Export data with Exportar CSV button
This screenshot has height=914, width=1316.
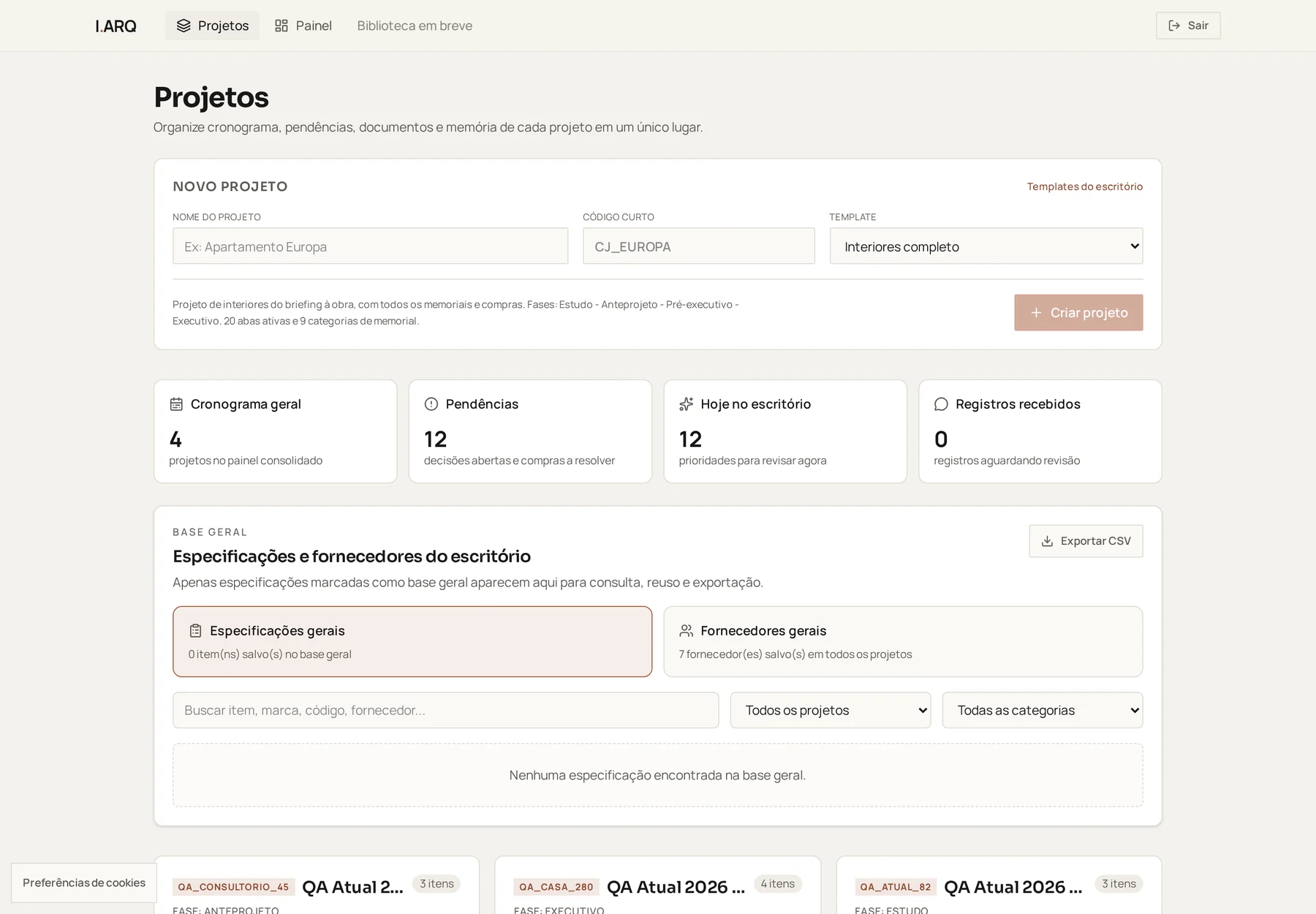click(1086, 541)
